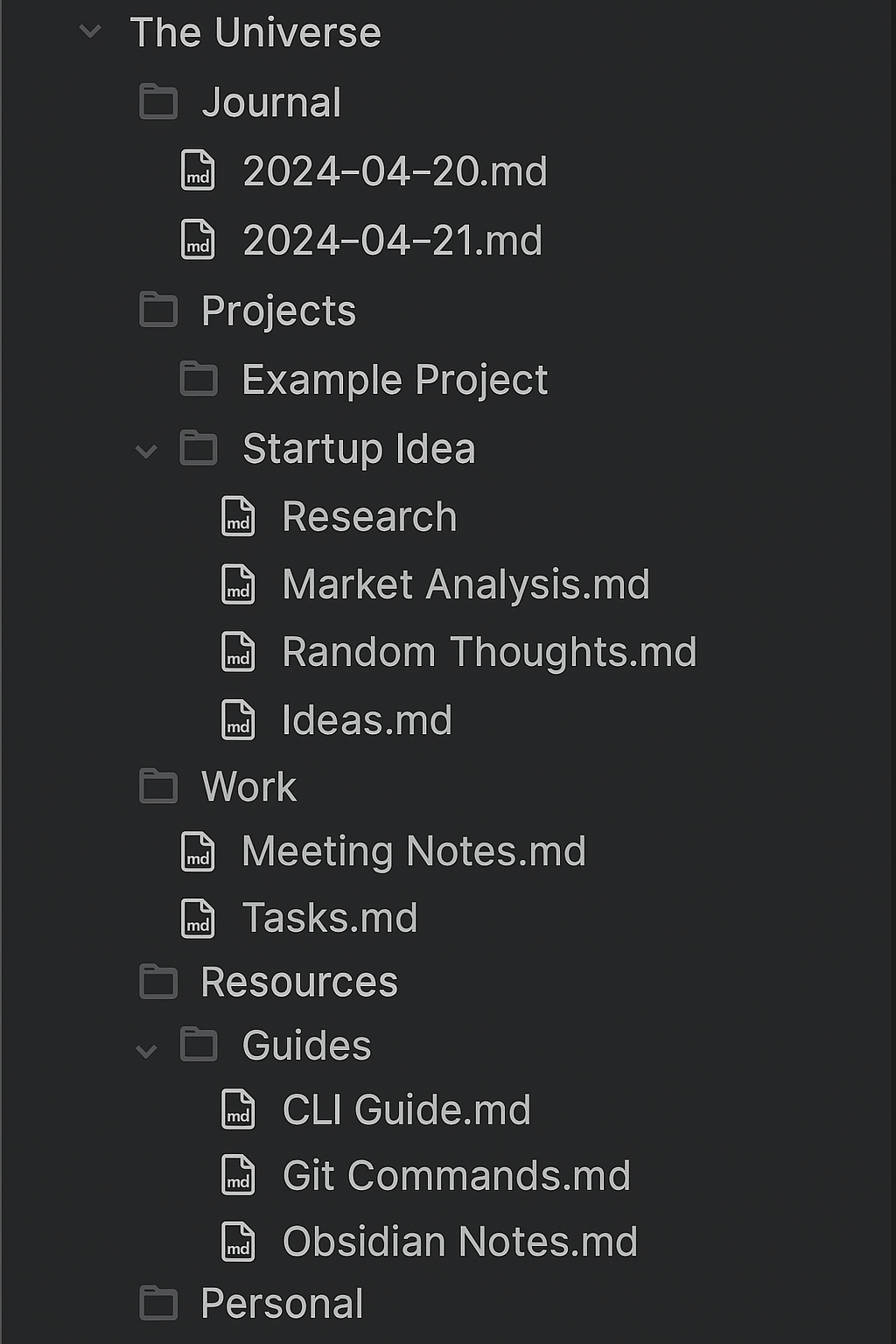896x1344 pixels.
Task: Click the md icon beside Research
Action: pyautogui.click(x=238, y=516)
